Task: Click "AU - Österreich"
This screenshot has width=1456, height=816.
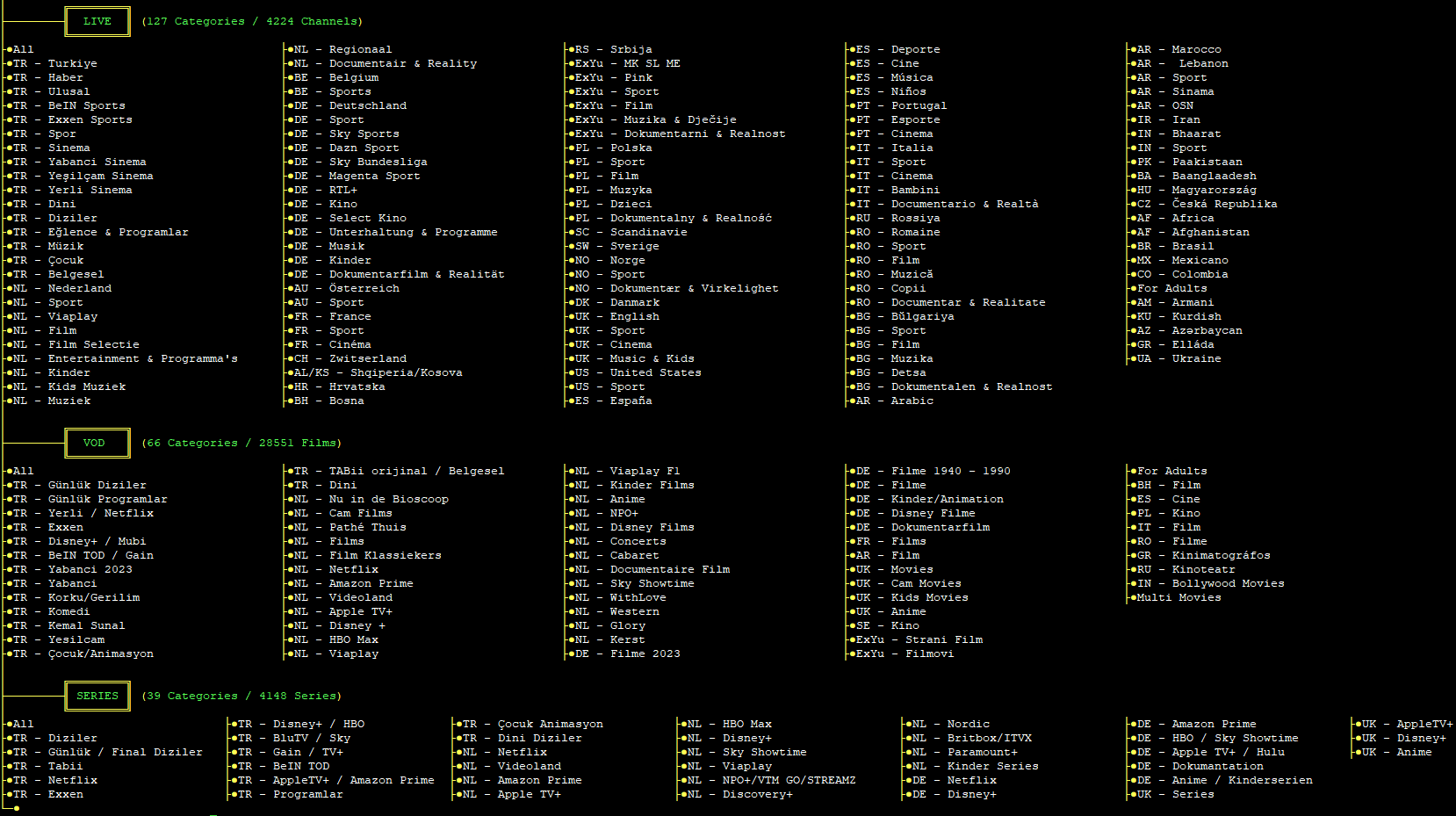Action: (347, 288)
